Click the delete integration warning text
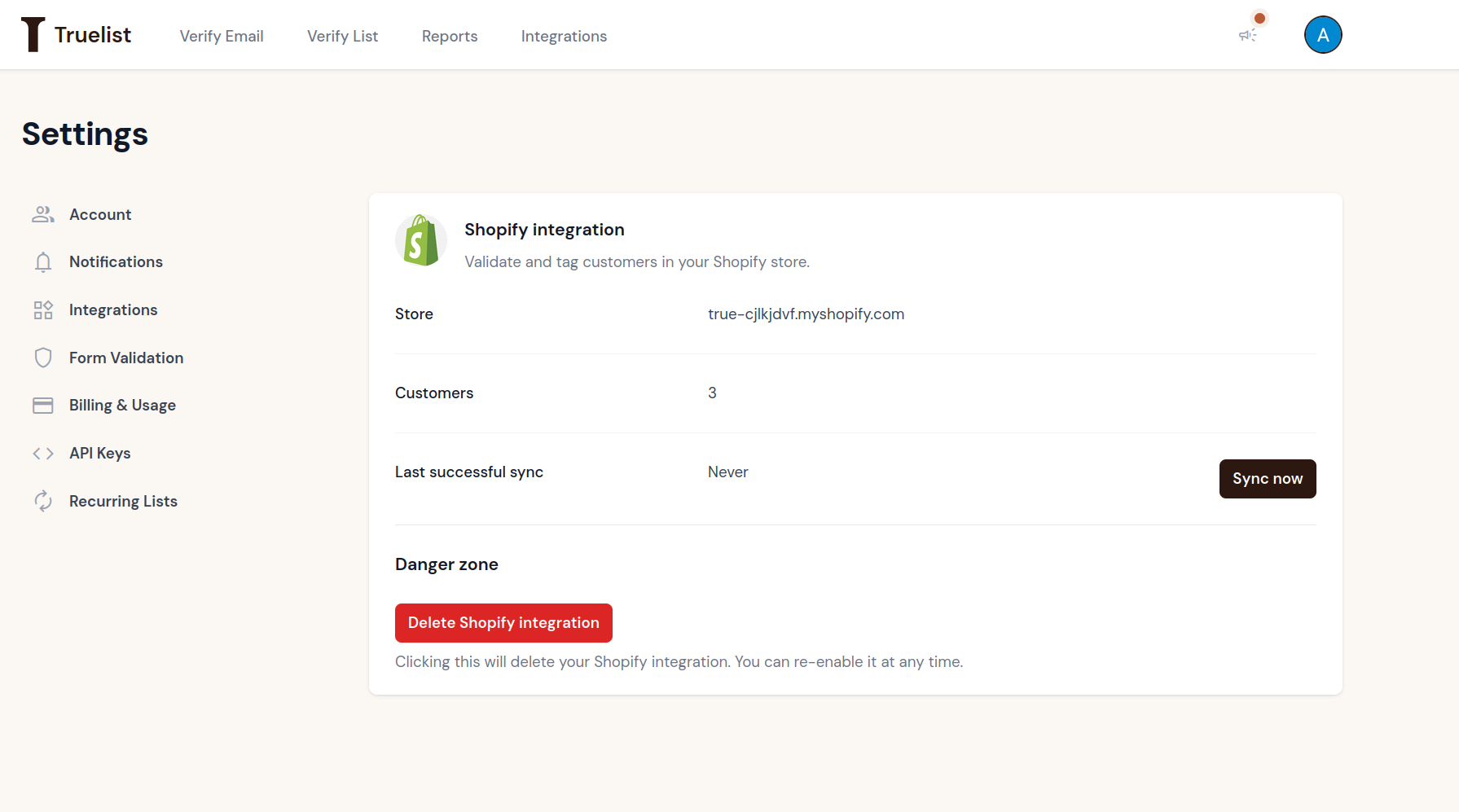The image size is (1459, 812). 679,661
